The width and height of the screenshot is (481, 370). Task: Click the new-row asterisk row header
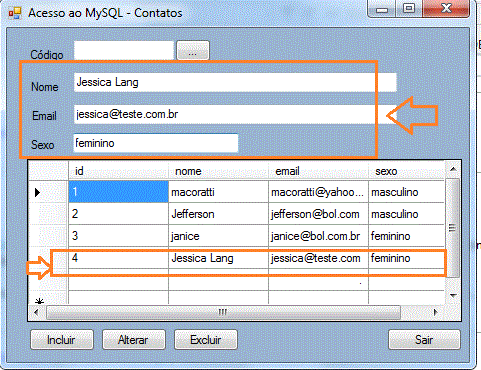click(48, 297)
